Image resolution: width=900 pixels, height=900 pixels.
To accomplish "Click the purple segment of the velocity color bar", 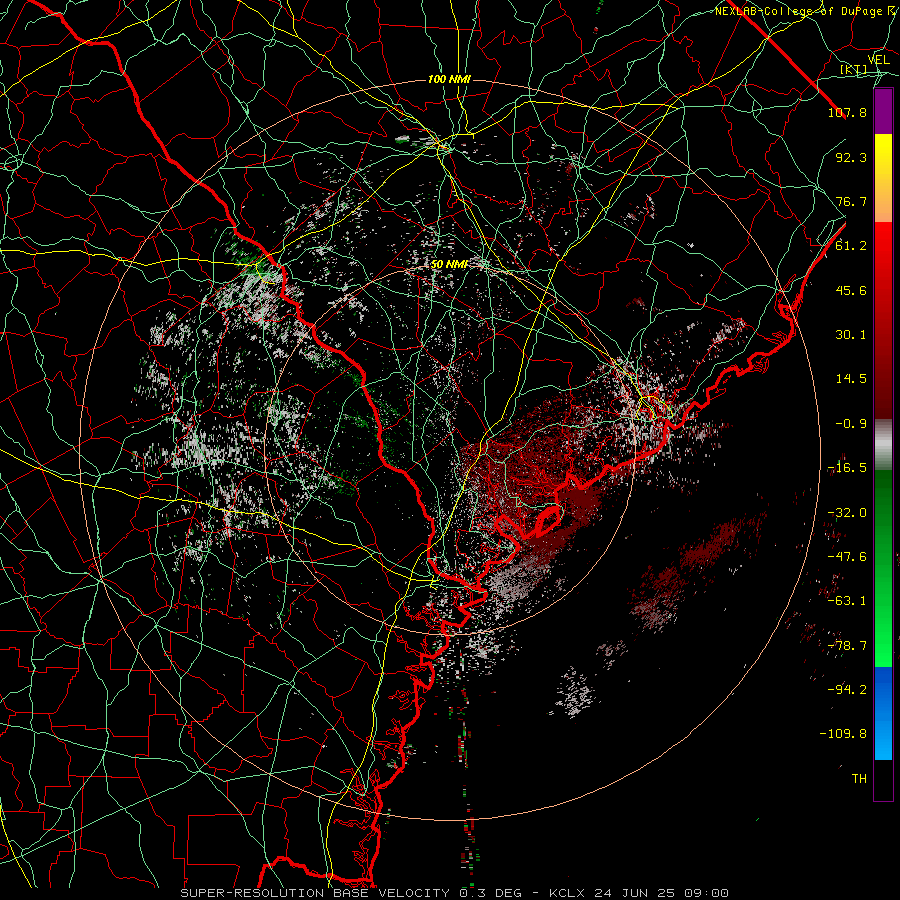I will click(883, 112).
